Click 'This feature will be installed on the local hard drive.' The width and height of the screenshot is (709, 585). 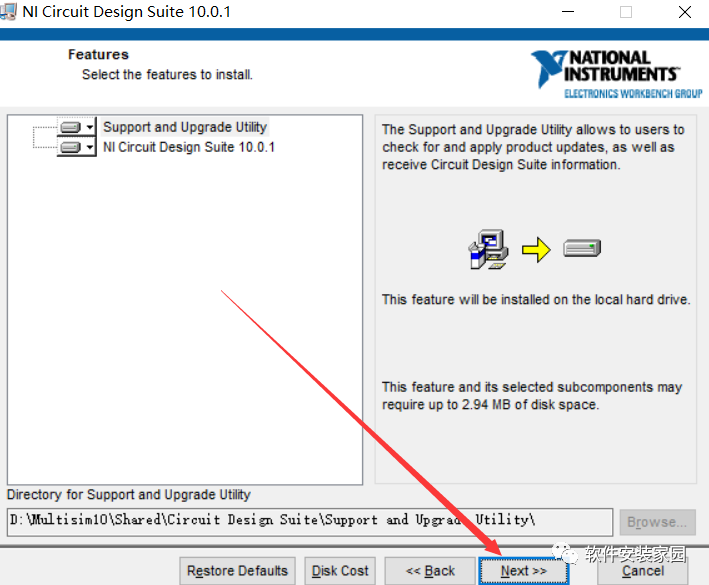[x=536, y=299]
